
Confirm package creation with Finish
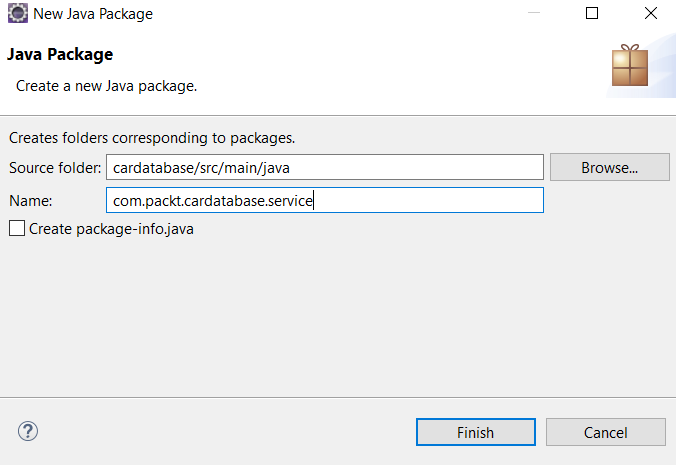tap(476, 432)
